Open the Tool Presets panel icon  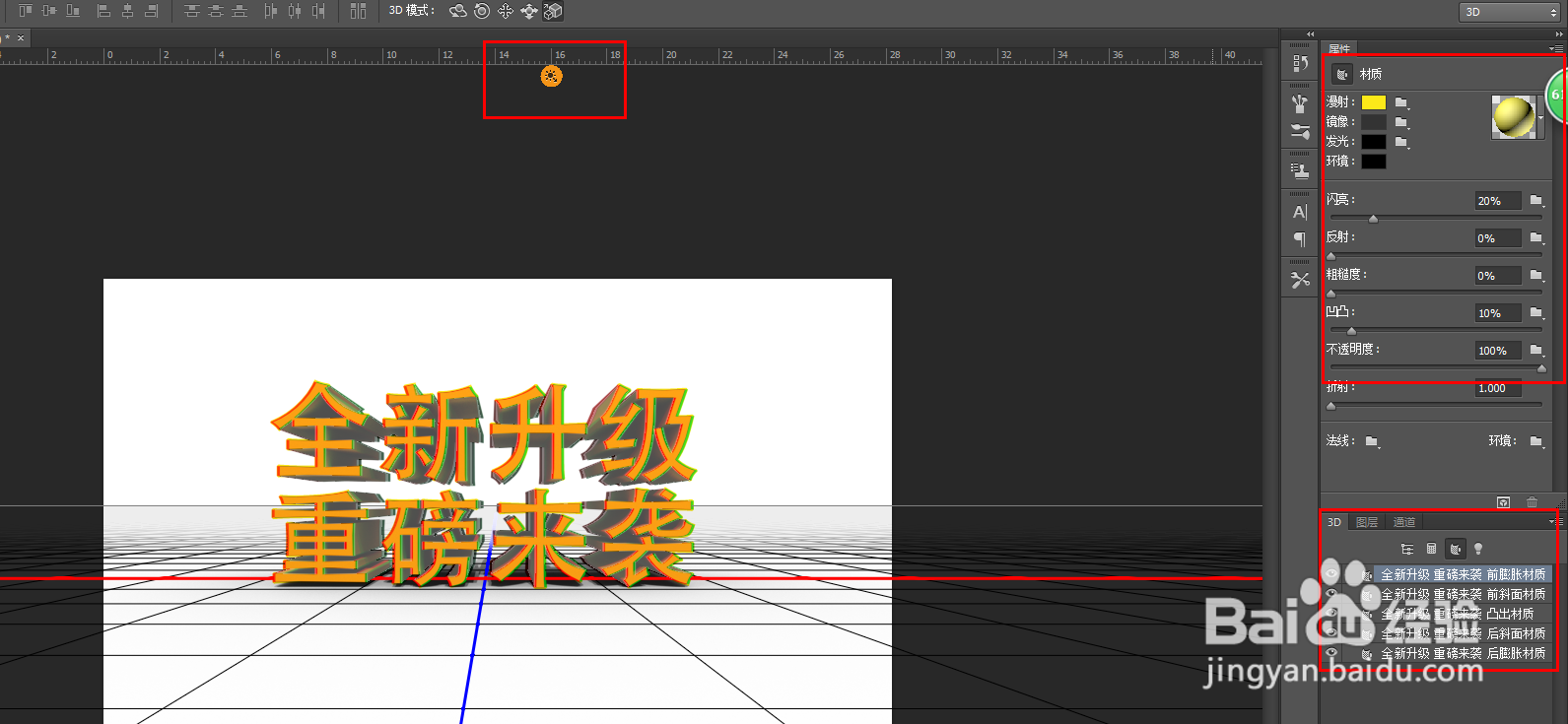[x=1300, y=280]
